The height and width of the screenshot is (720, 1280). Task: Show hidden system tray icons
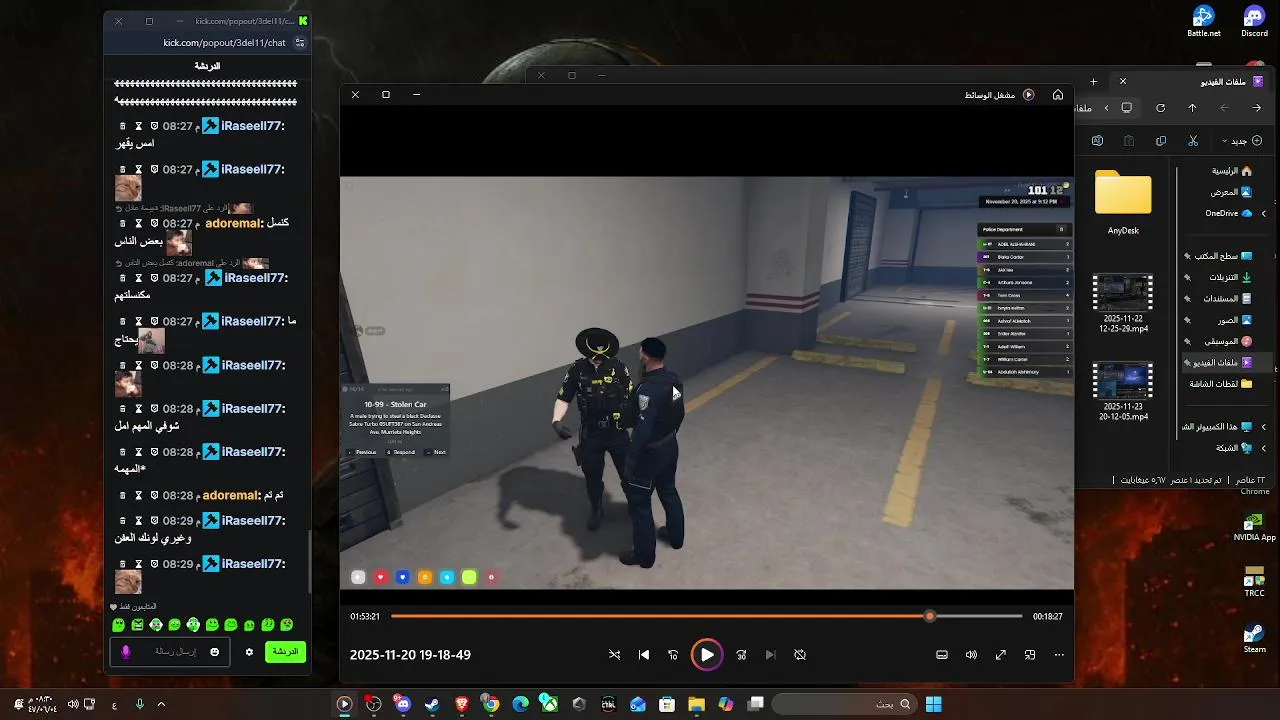[x=162, y=704]
